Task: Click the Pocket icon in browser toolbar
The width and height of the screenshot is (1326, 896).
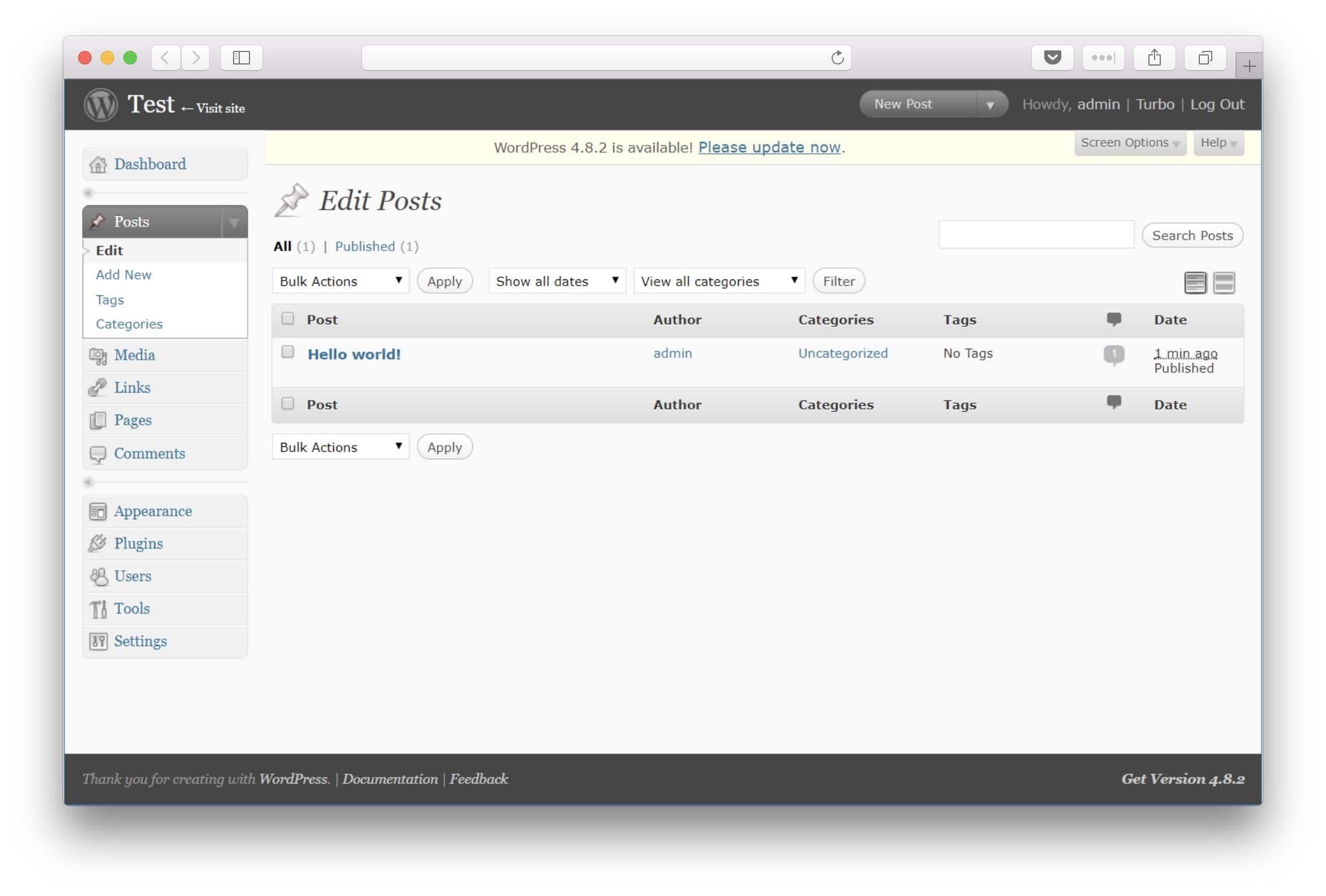Action: click(x=1052, y=58)
